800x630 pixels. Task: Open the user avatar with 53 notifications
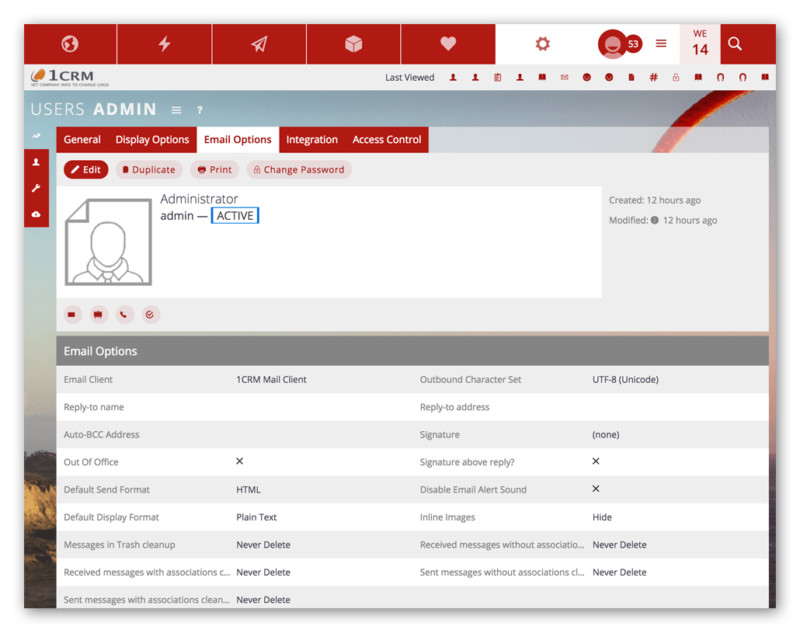click(x=613, y=44)
